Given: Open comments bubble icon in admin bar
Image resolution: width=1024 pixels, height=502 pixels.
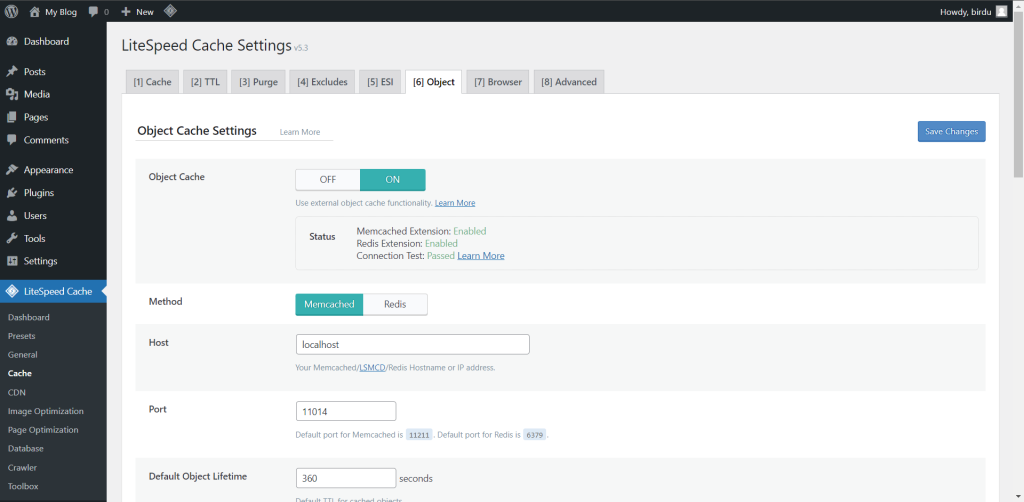Looking at the screenshot, I should click(93, 11).
